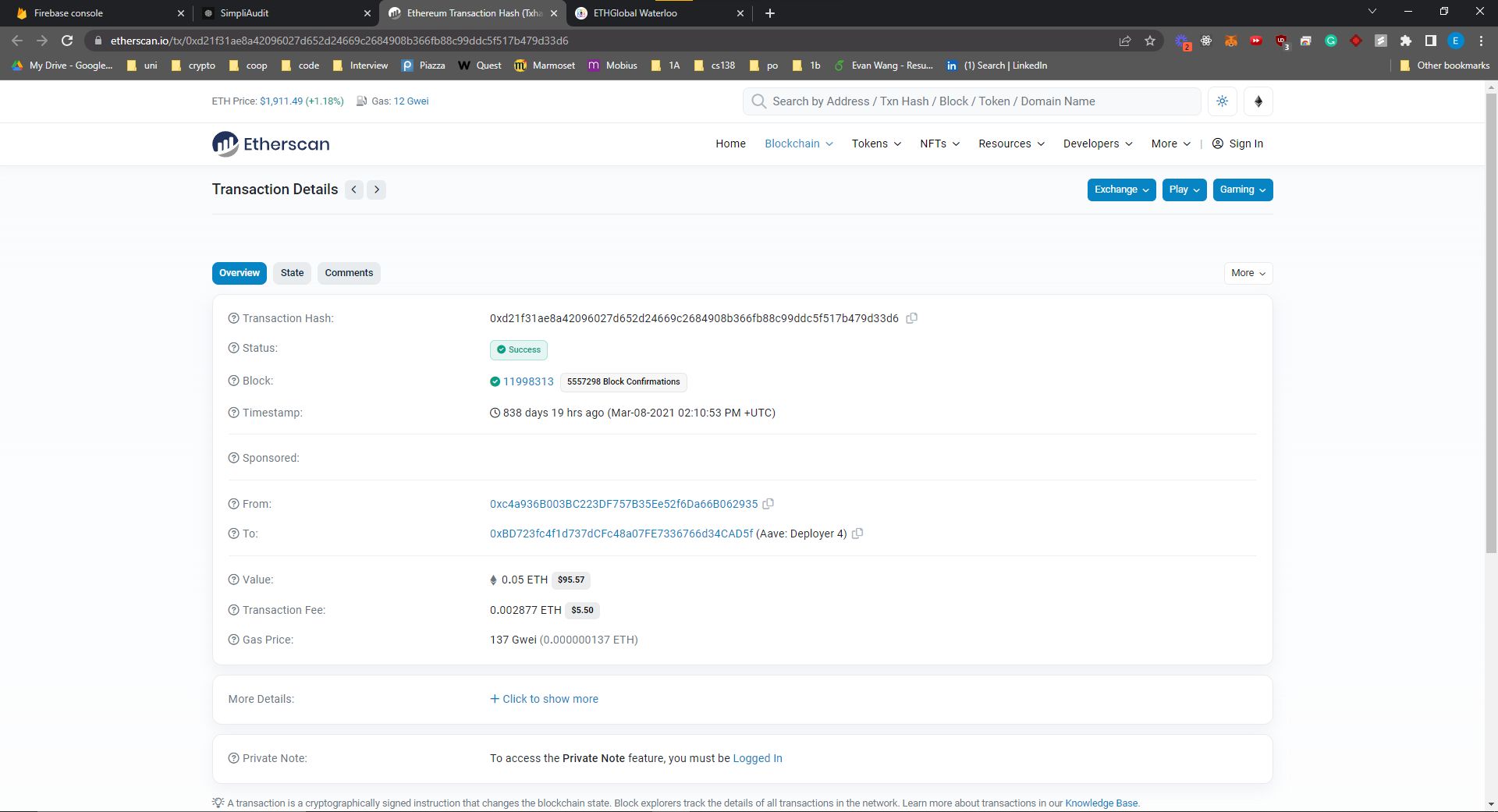Viewport: 1498px width, 812px height.
Task: Open Chrome profile avatar E
Action: point(1456,41)
